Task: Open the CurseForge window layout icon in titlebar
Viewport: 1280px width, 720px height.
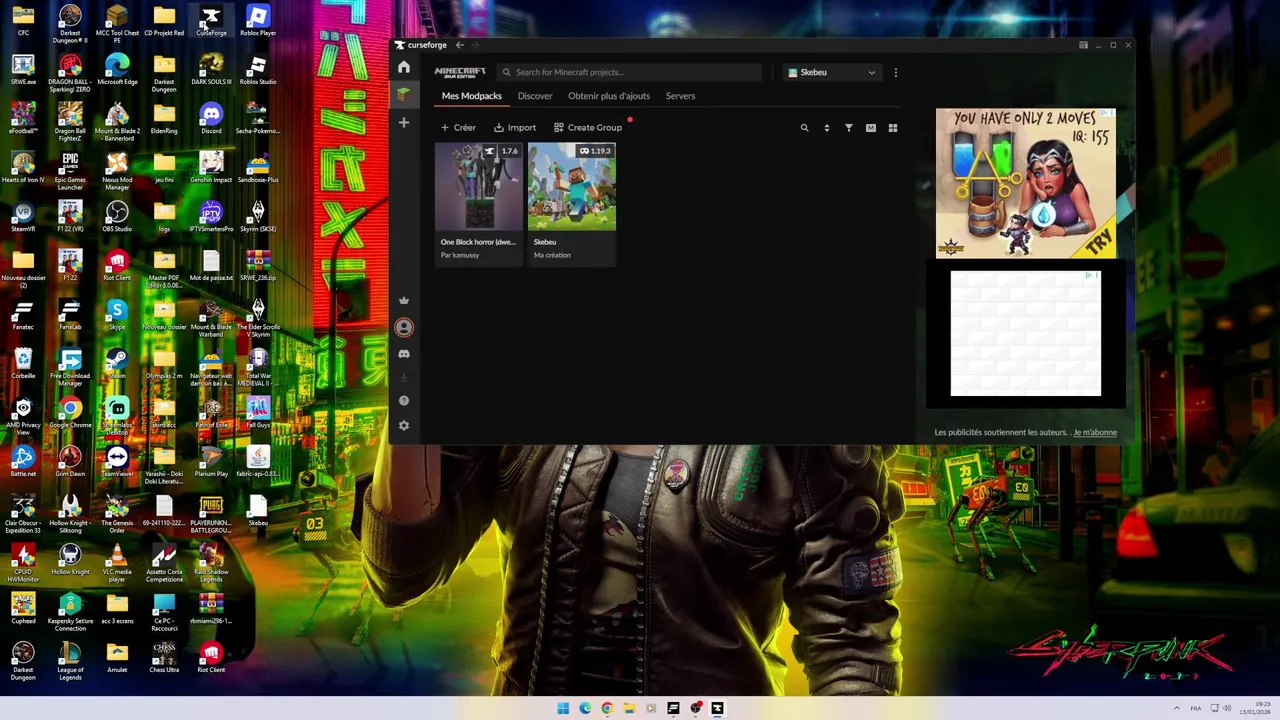Action: 1083,45
